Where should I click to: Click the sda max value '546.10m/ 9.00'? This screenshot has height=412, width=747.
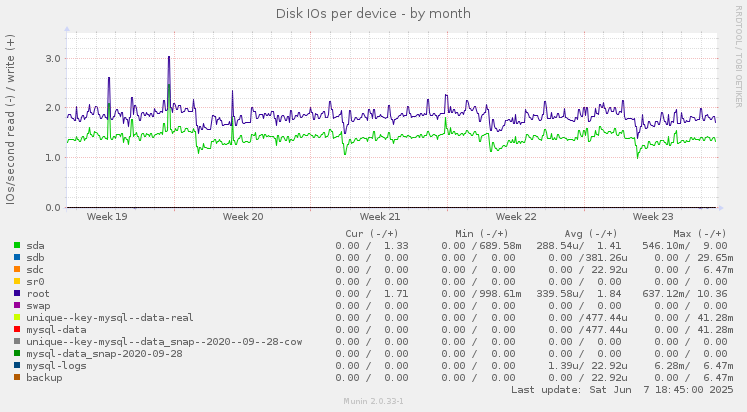coord(685,246)
